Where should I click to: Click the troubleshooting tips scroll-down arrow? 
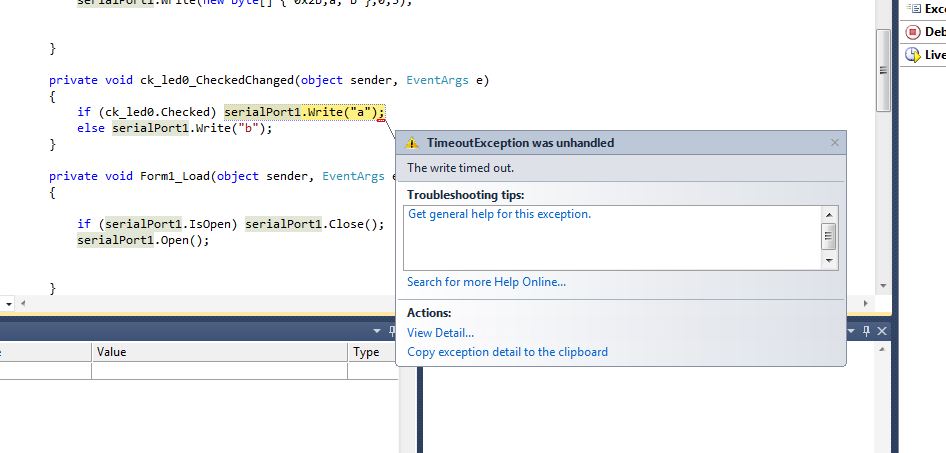click(x=829, y=261)
